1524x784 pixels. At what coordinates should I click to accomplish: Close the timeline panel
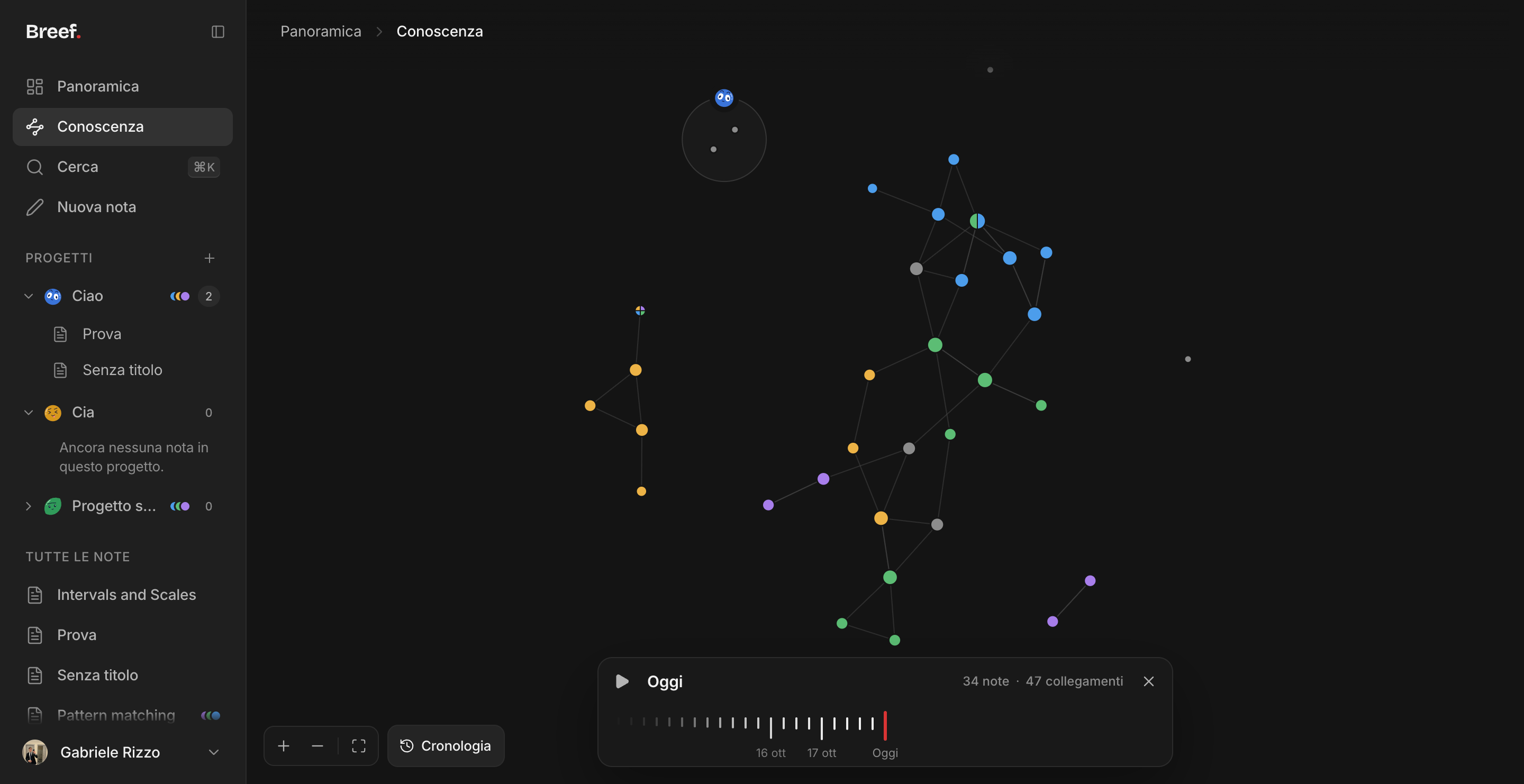[1149, 681]
